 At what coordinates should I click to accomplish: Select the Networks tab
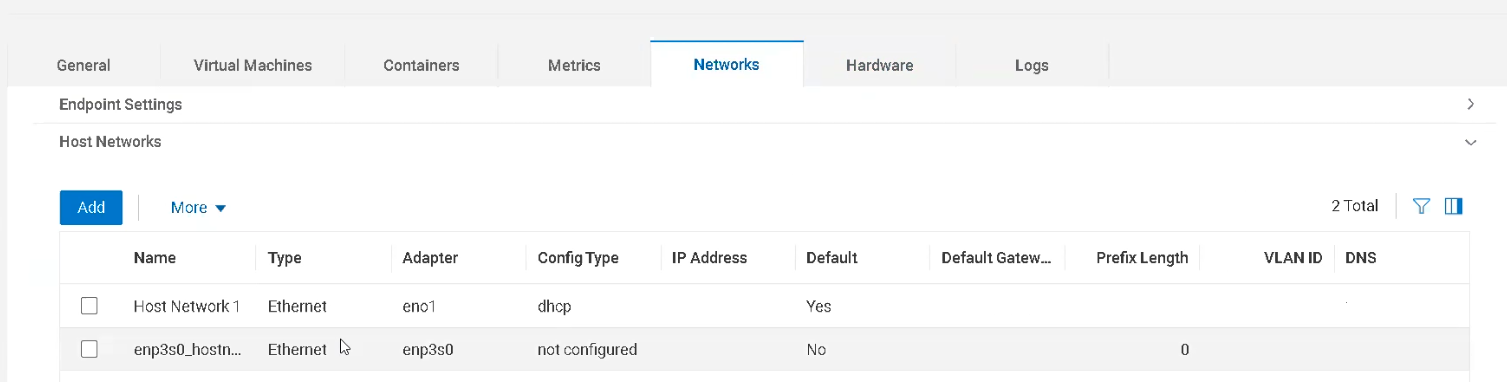727,64
